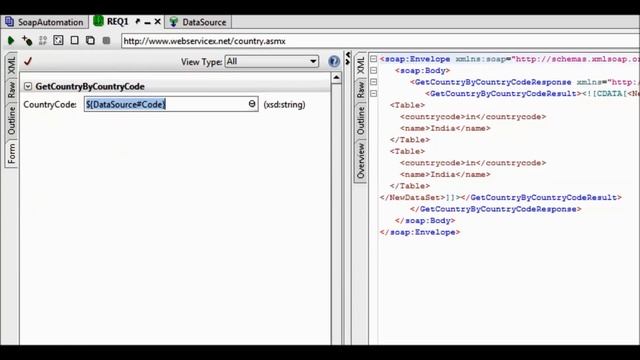Click the form scrollbar up arrow
640x360 pixels.
pos(336,78)
